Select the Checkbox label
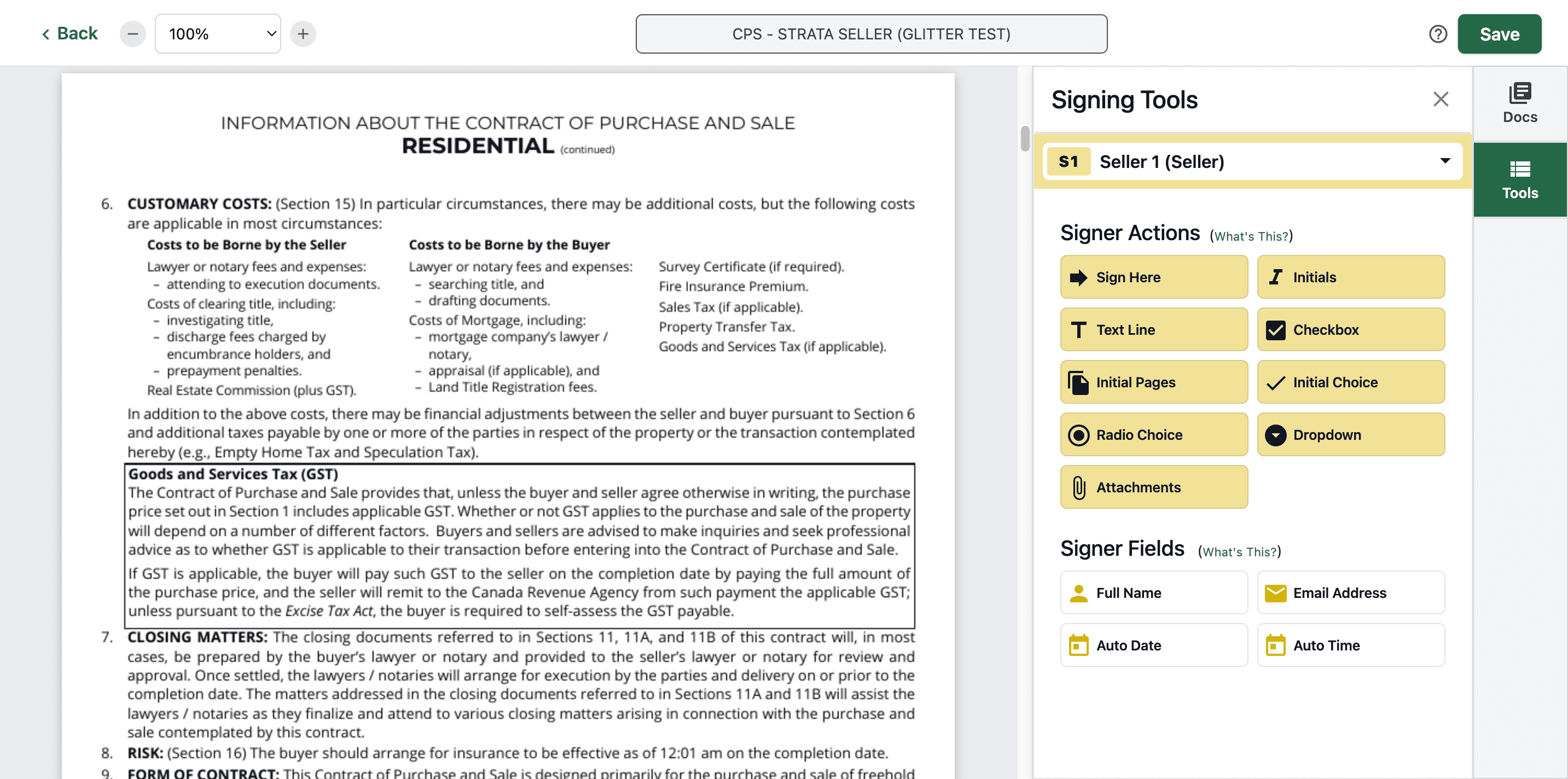 [x=1326, y=330]
